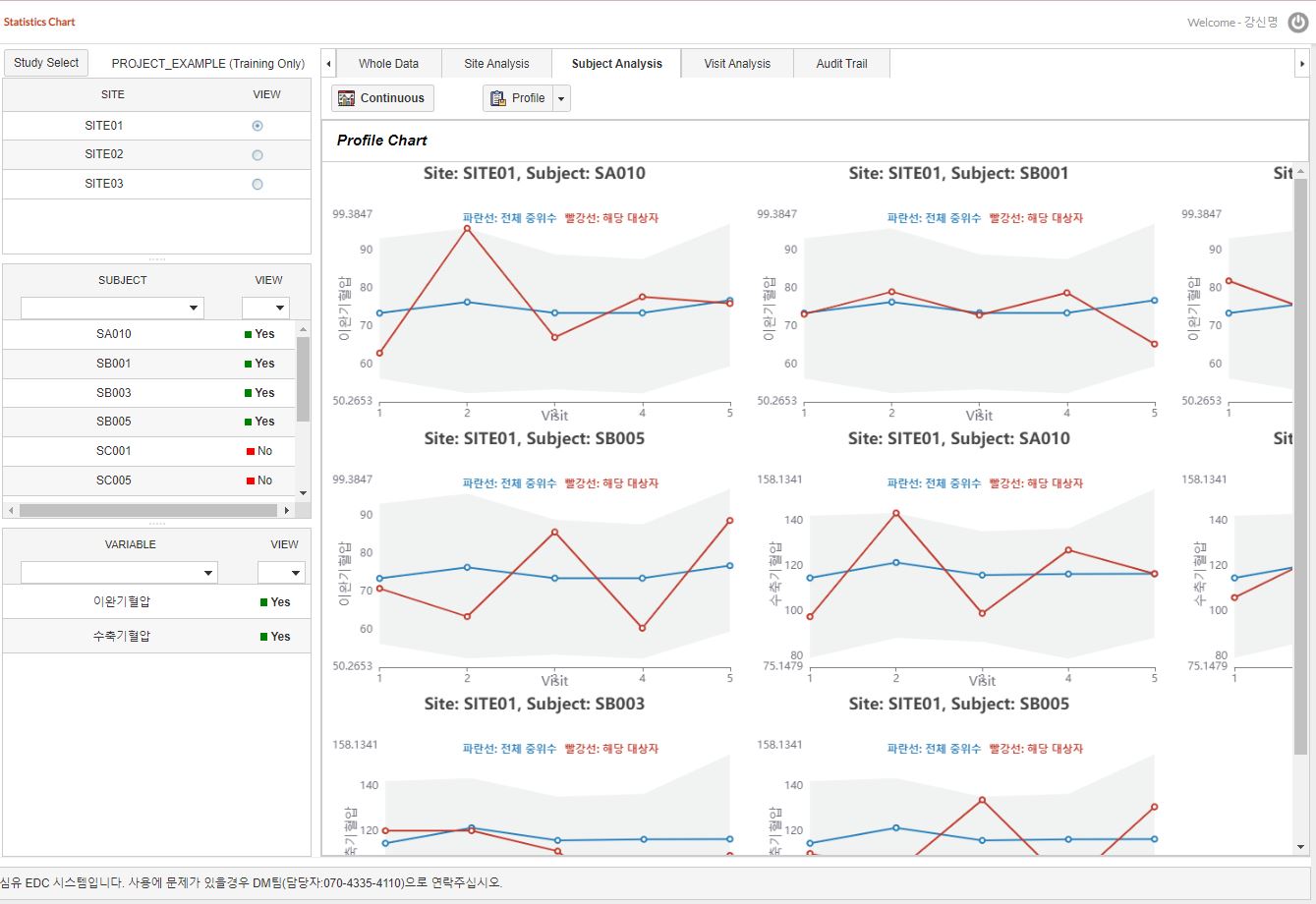Click the subject list horizontal scrollbar
Viewport: 1316px width, 904px height.
tap(147, 510)
